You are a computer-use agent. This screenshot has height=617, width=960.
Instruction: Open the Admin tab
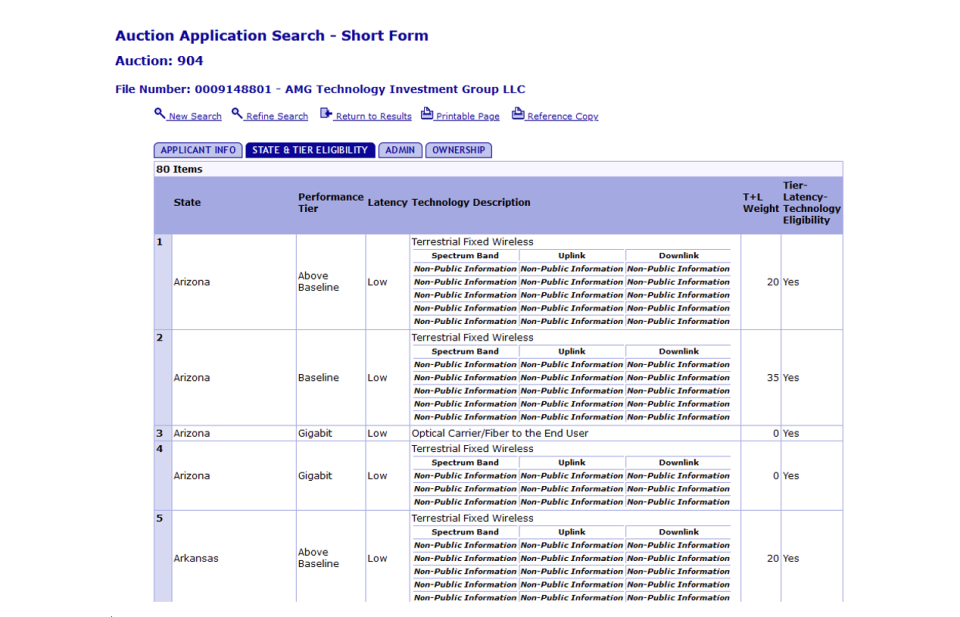[400, 150]
